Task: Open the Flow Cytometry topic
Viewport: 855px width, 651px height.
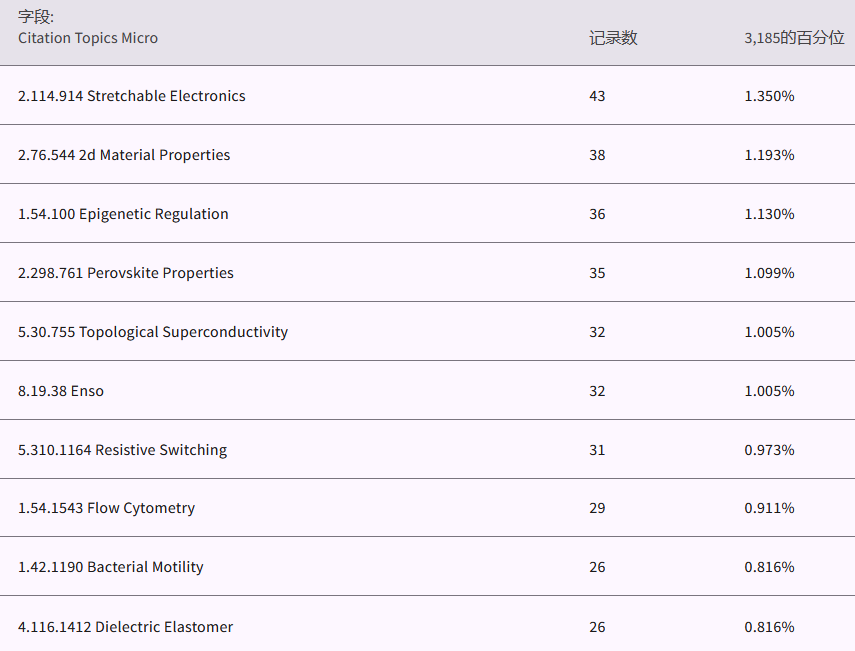Action: point(106,508)
